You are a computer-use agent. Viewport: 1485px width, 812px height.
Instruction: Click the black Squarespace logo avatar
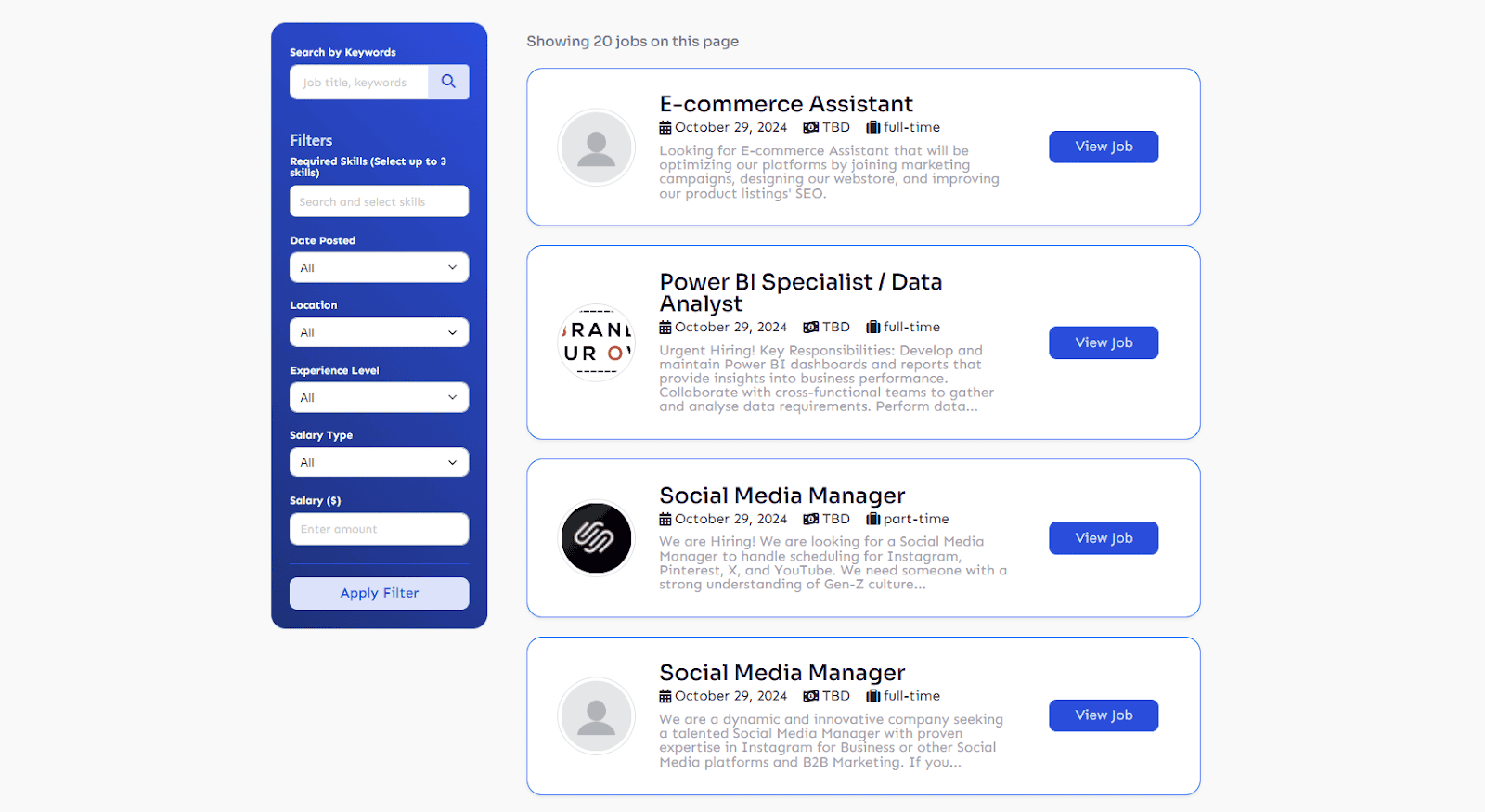click(596, 538)
